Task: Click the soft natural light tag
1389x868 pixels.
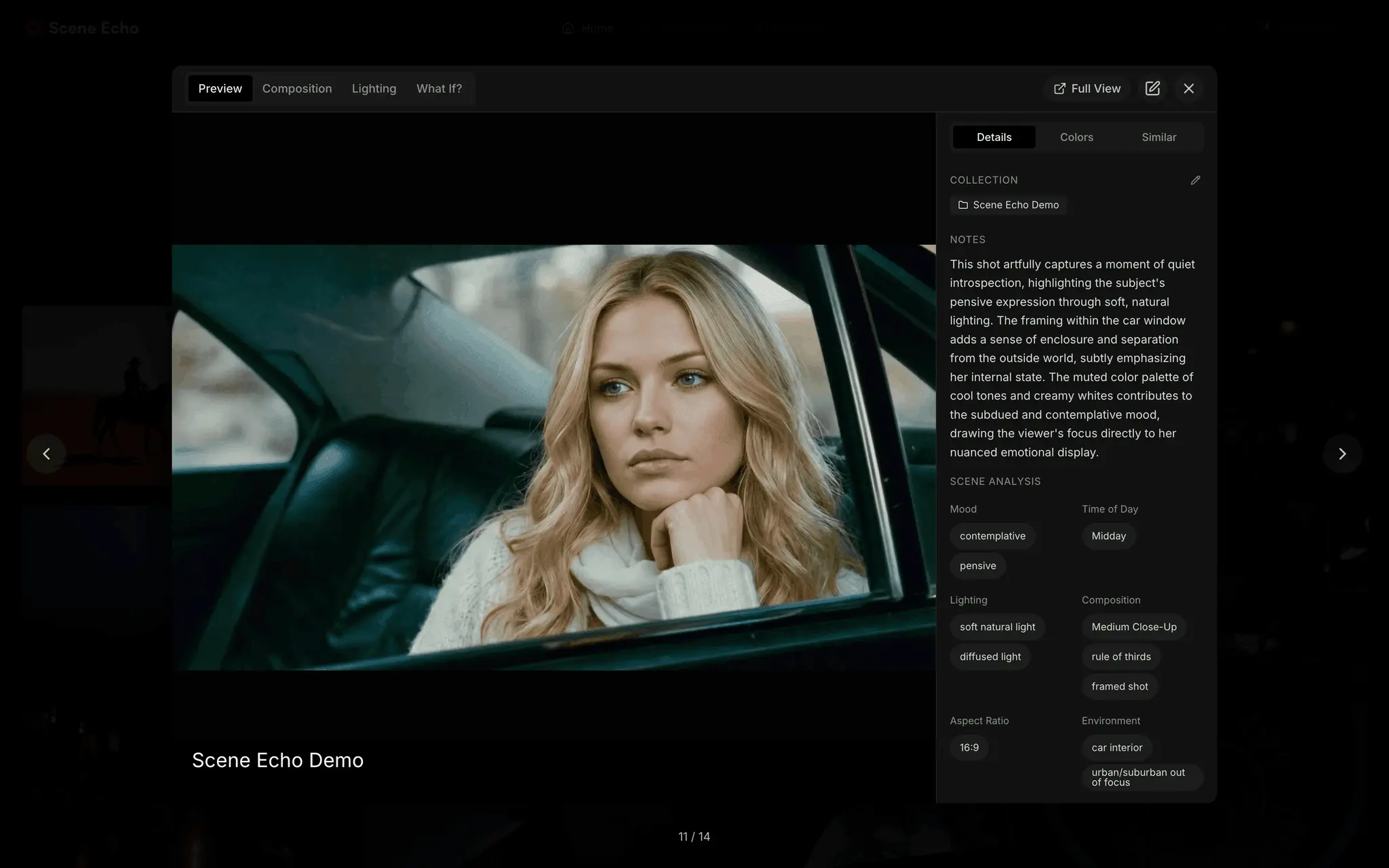Action: (997, 627)
